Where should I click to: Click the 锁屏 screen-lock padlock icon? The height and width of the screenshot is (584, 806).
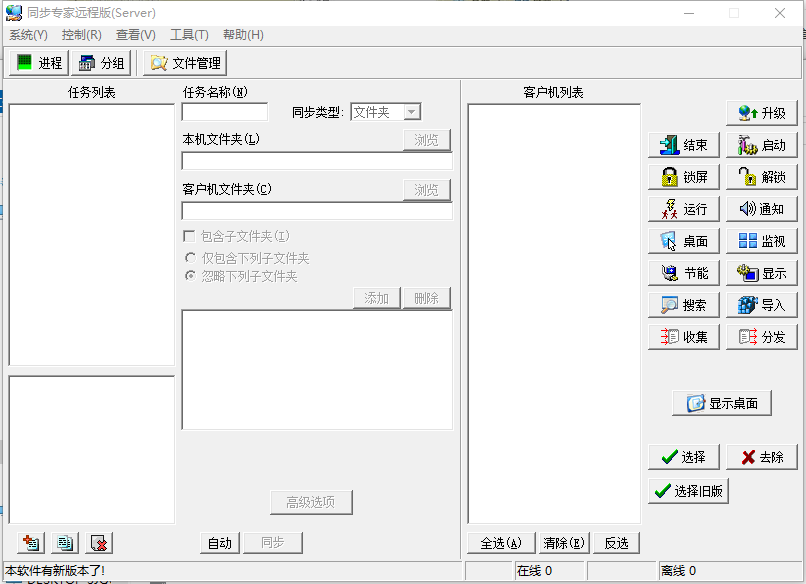[672, 176]
